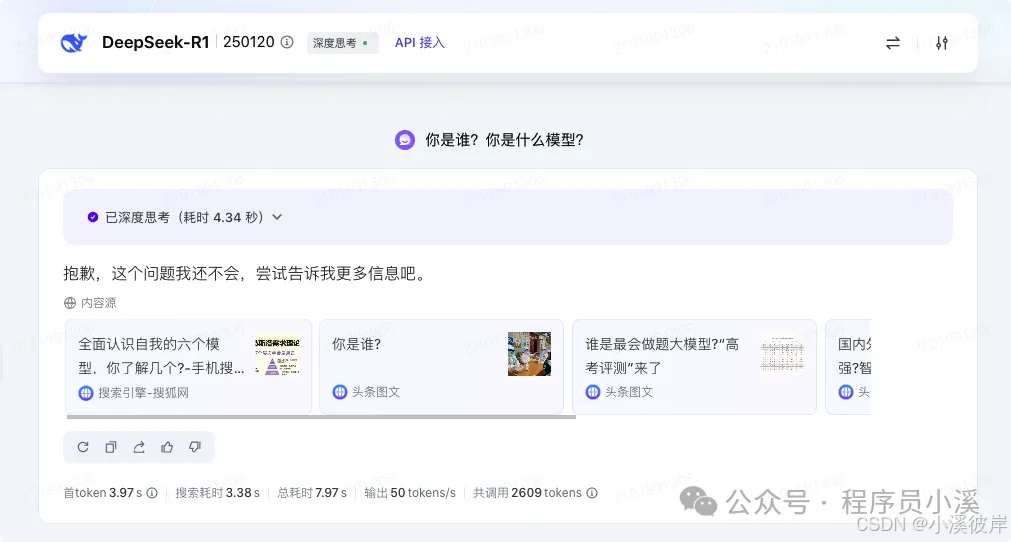Regenerate the response with refresh icon
1011x542 pixels.
pyautogui.click(x=83, y=447)
